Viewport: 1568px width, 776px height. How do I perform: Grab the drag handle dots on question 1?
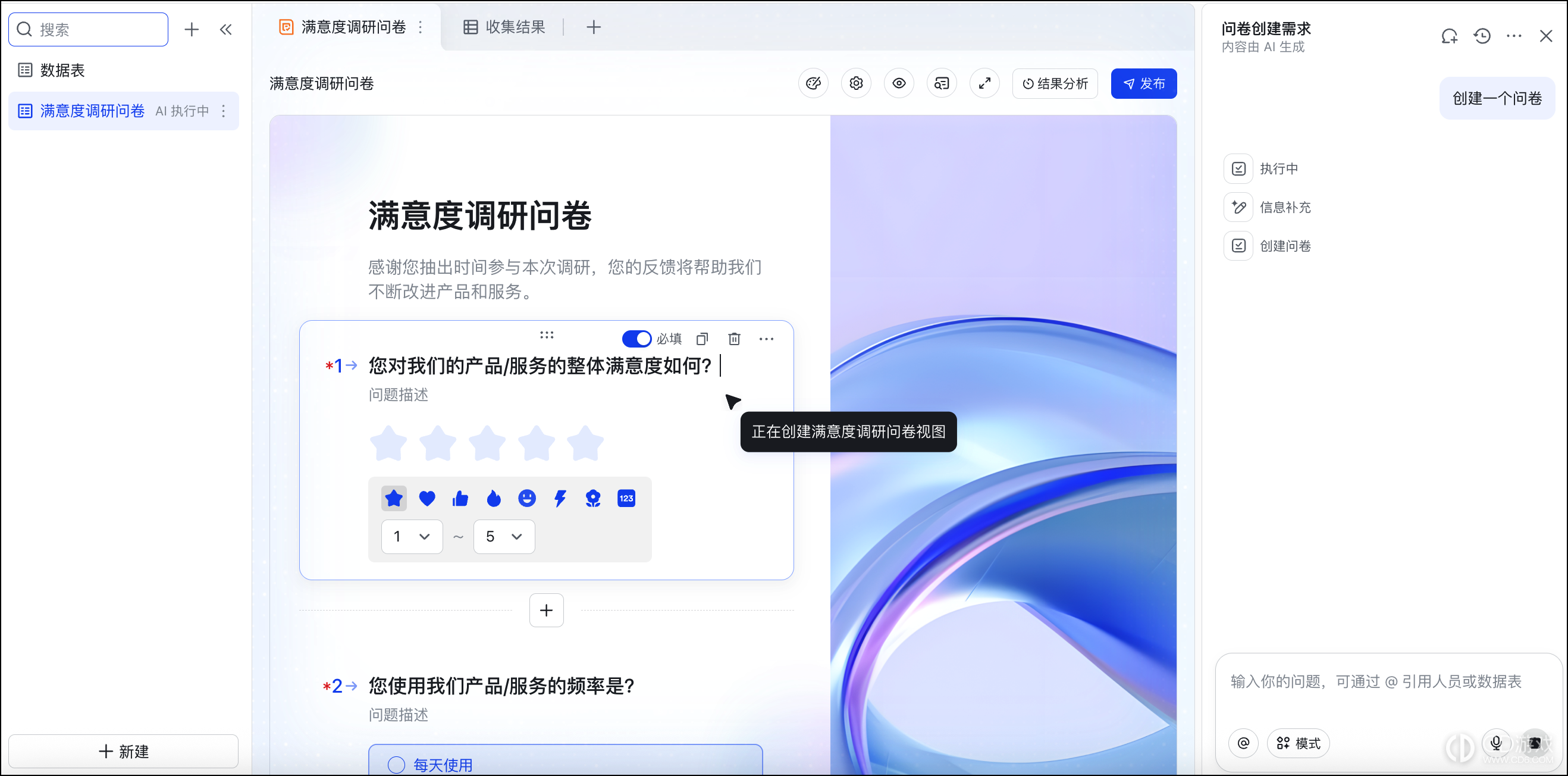pos(547,335)
